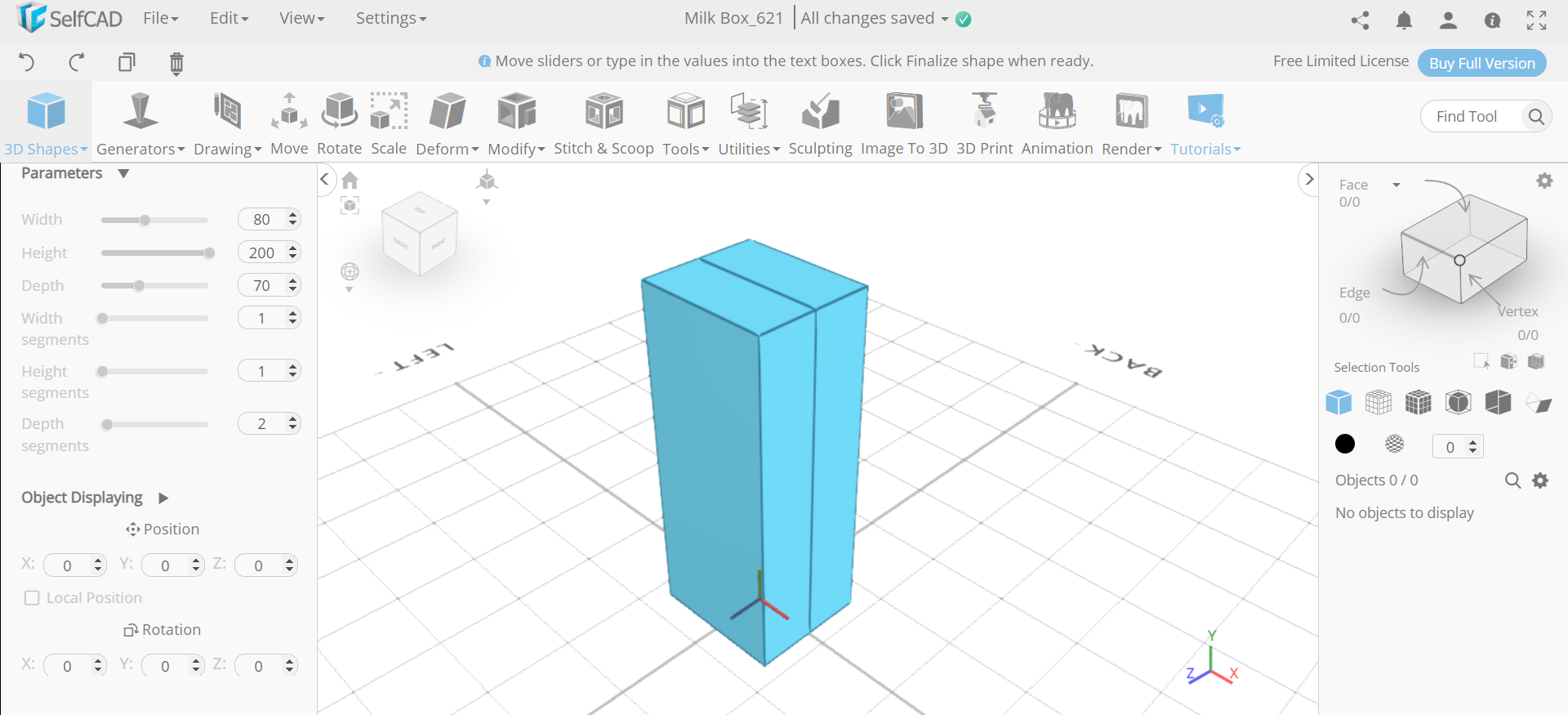Screen dimensions: 1568x715
Task: Adjust the Depth slider
Action: pyautogui.click(x=154, y=286)
